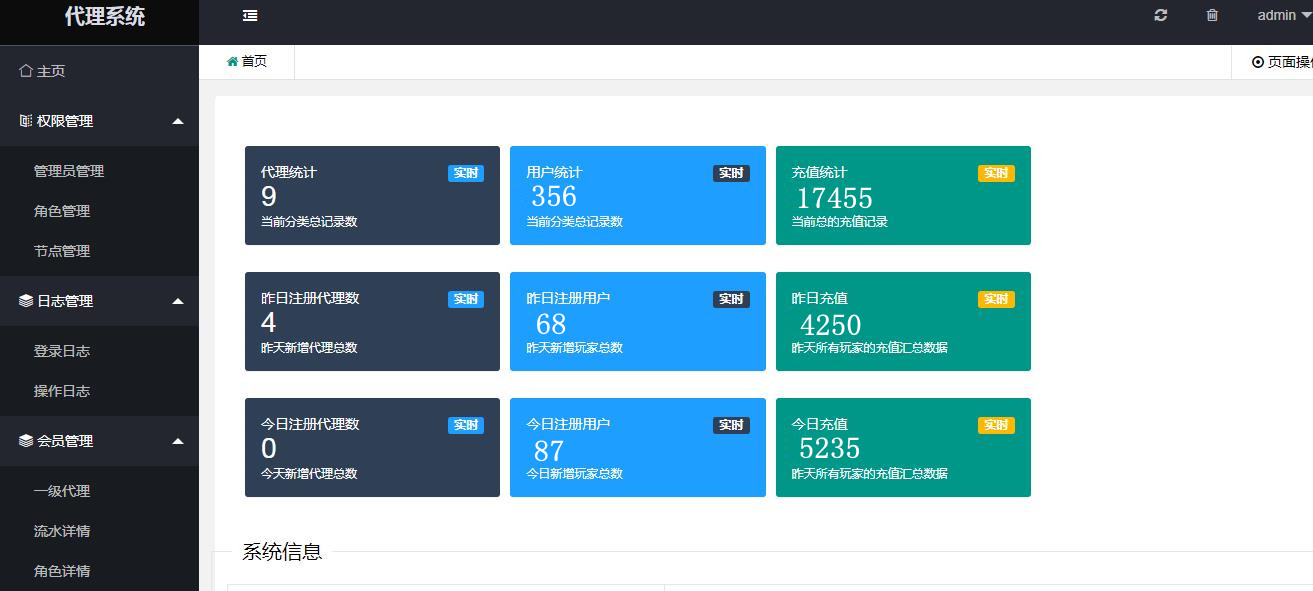The width and height of the screenshot is (1313, 591).
Task: Click 实时 badge on 今日注册代理数 card
Action: pos(466,425)
